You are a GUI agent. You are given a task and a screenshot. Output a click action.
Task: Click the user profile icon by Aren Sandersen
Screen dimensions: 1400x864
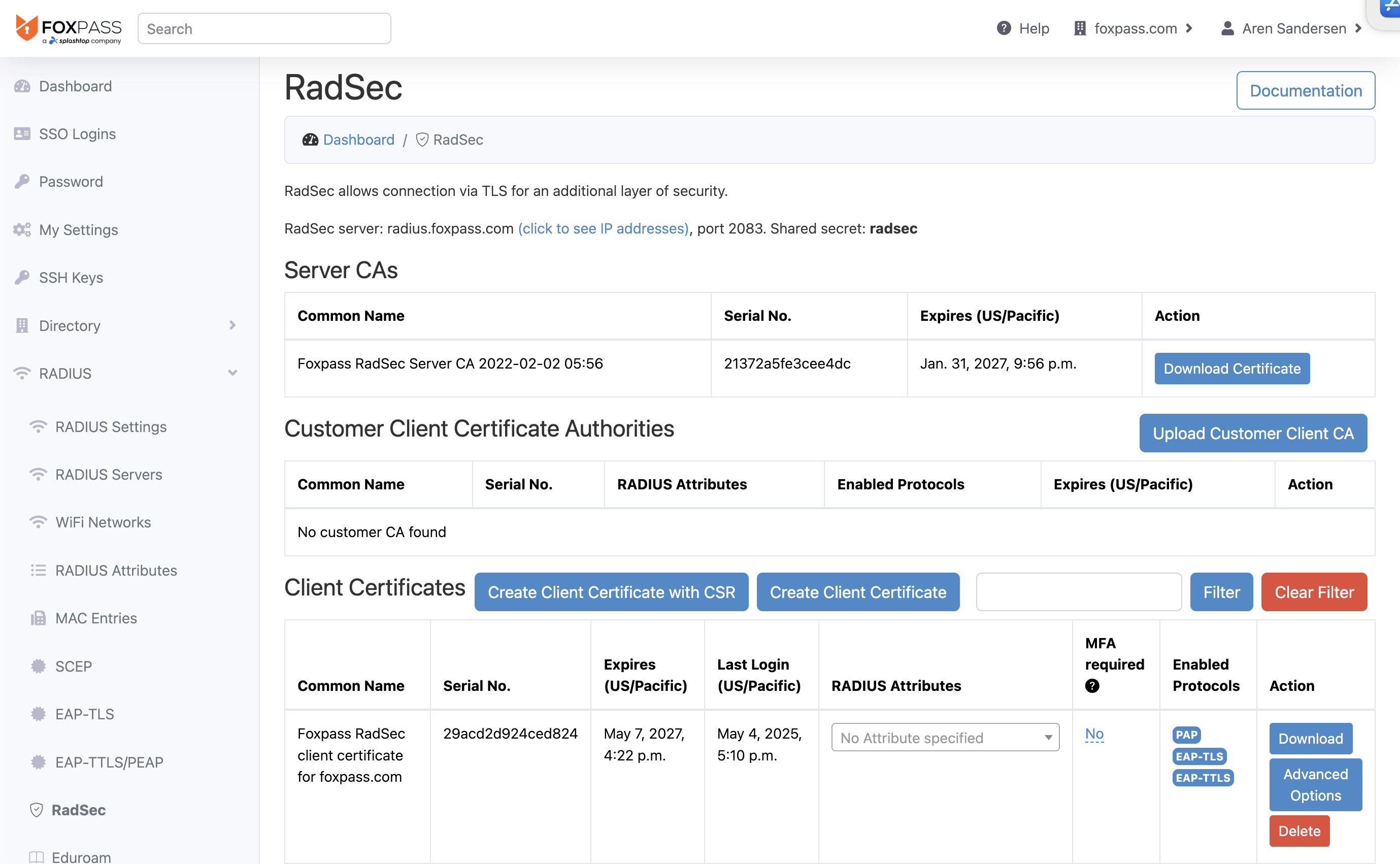(1227, 28)
